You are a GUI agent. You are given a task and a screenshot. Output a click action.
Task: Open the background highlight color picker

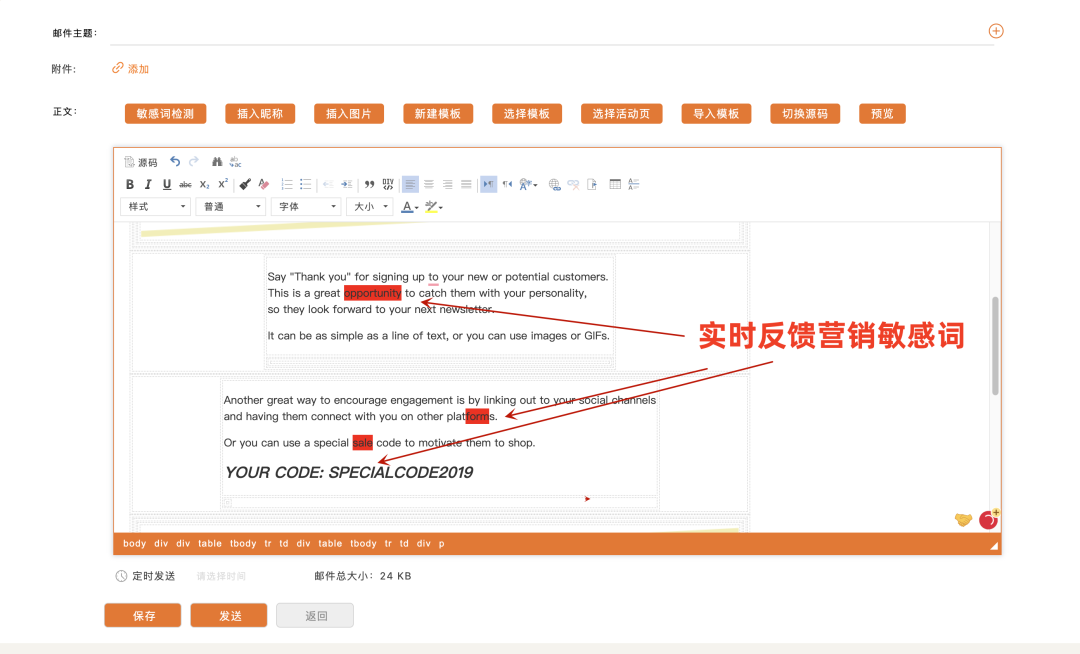[434, 207]
